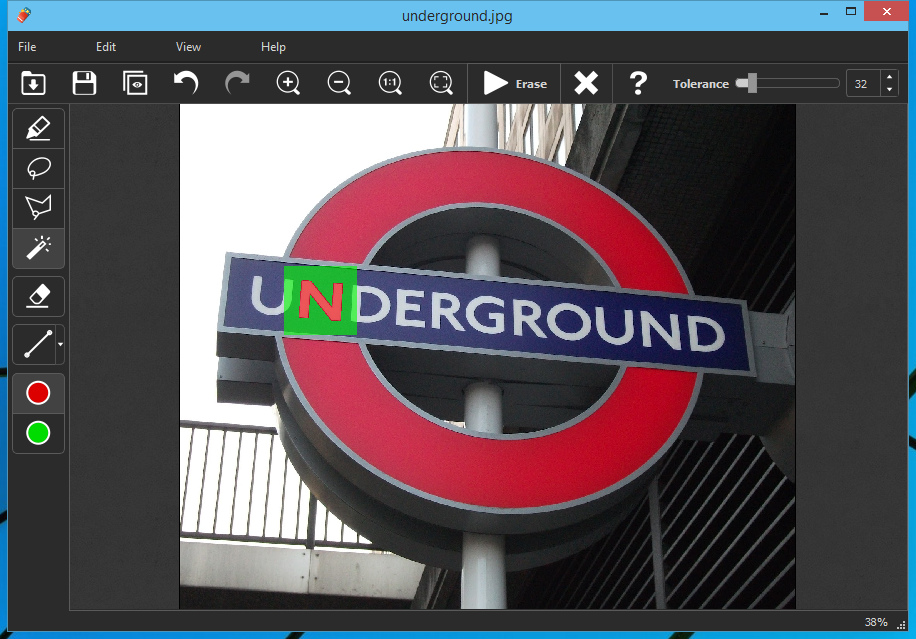Fit the image to the window
The width and height of the screenshot is (916, 639).
(441, 84)
